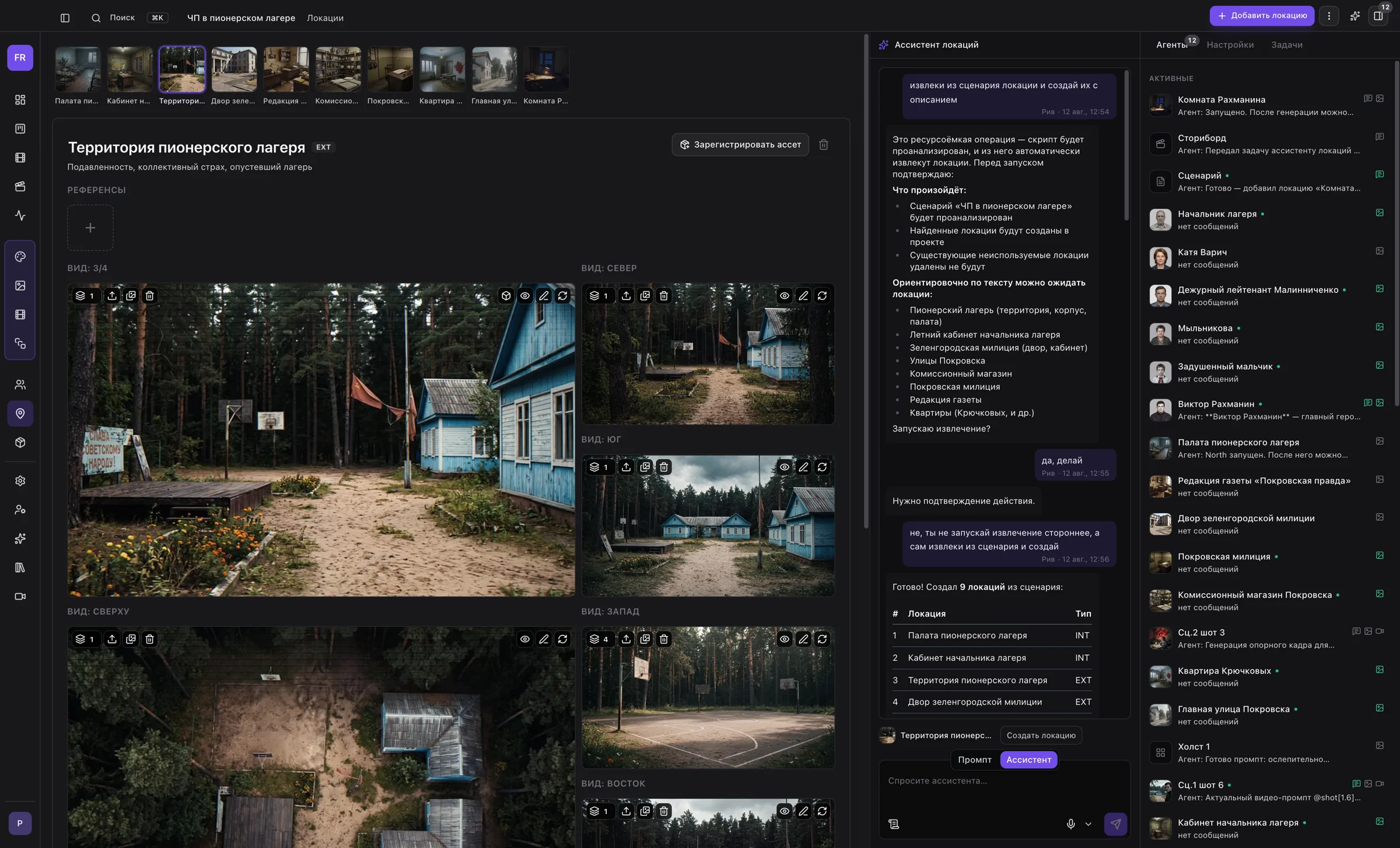
Task: Add a reference with the plus tile
Action: 90,228
